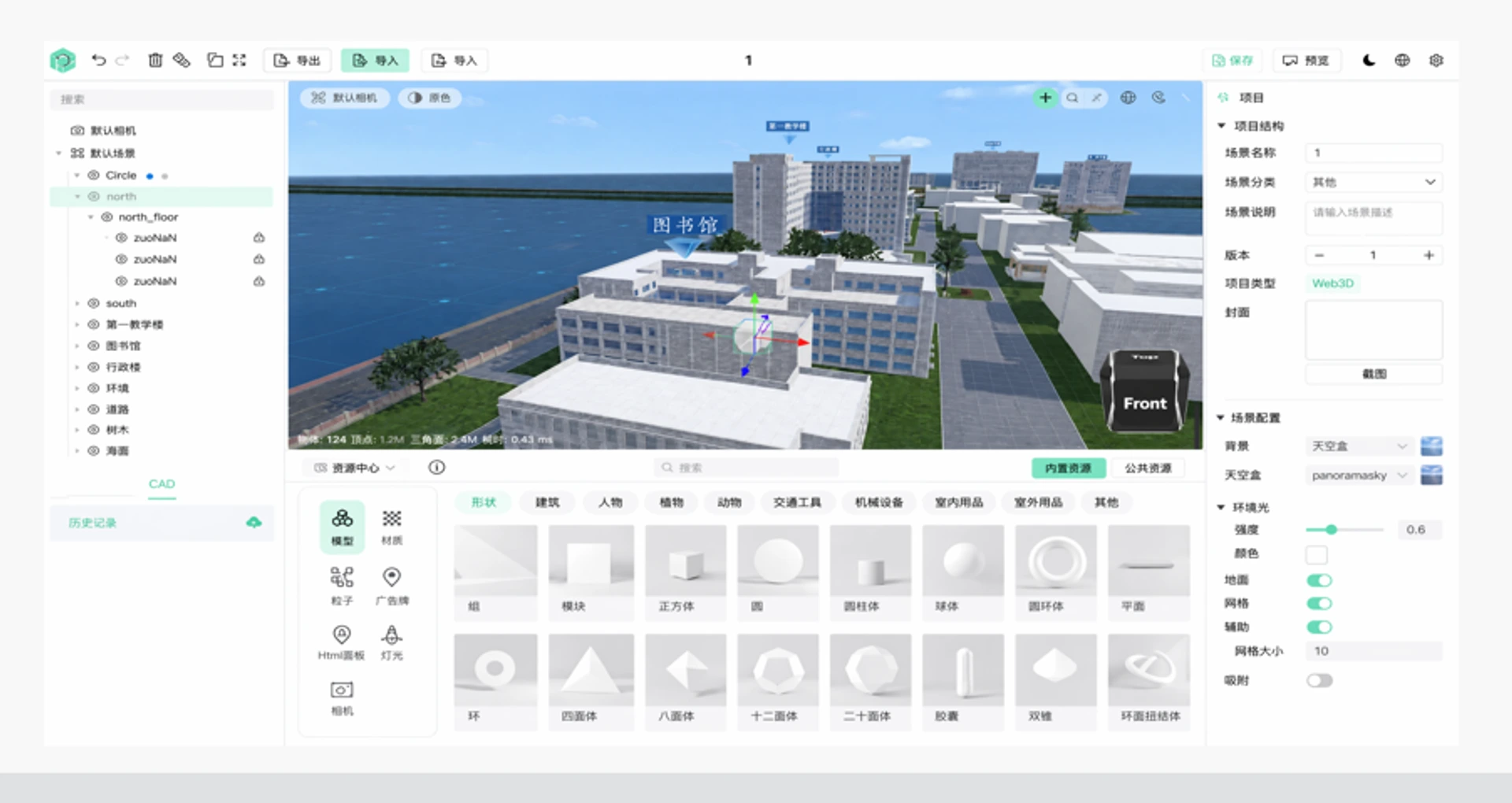
Task: Open the 颜色 ambient color swatch
Action: 1317,554
